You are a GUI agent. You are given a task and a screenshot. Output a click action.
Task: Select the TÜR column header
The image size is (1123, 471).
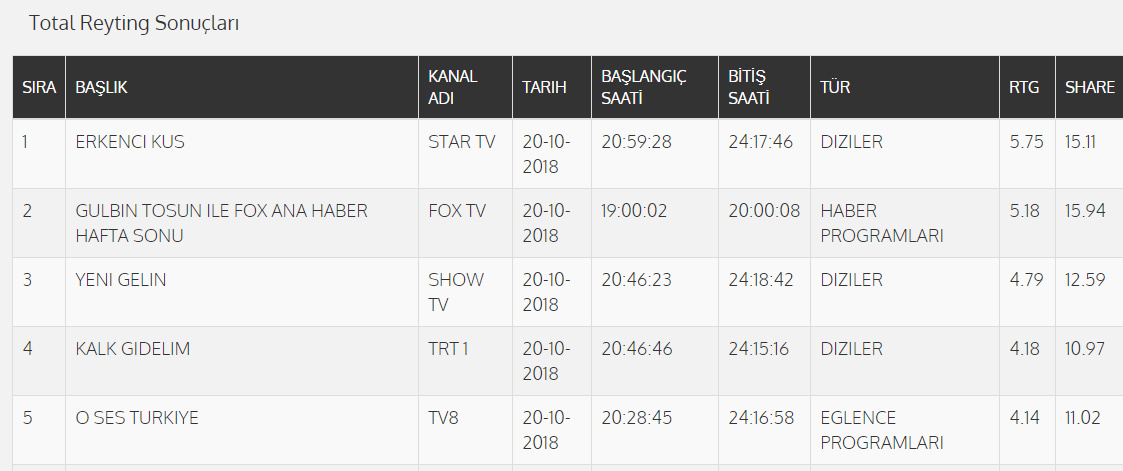(835, 87)
